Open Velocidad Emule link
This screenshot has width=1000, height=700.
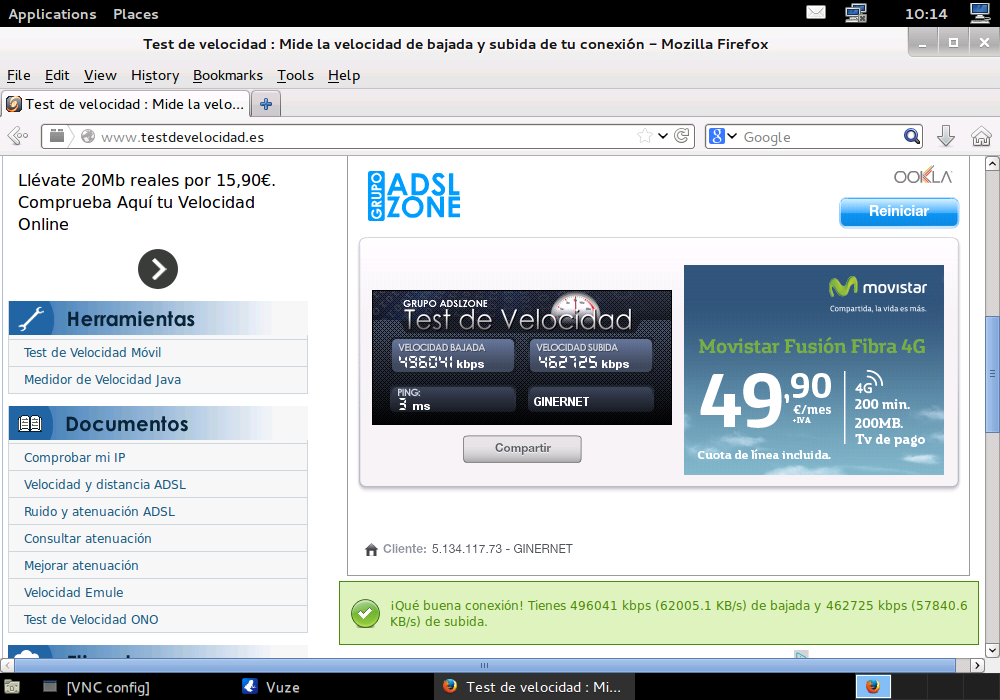(73, 592)
